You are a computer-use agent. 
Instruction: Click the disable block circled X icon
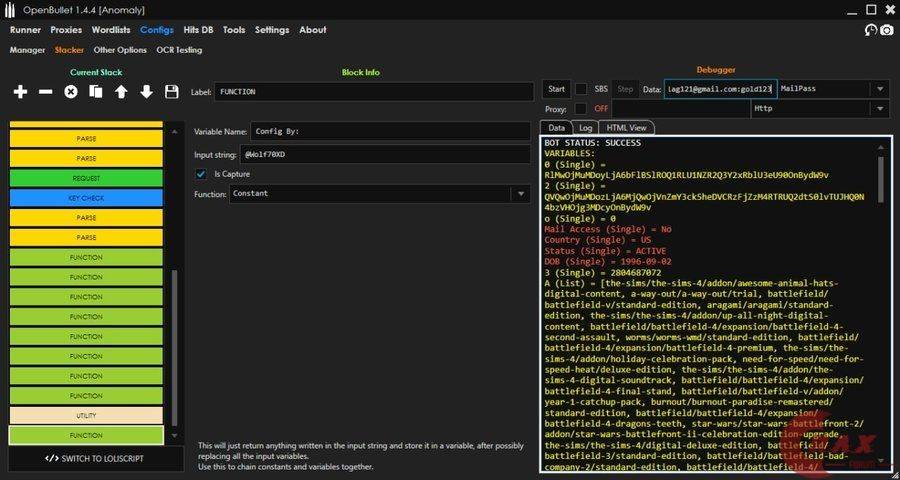[x=71, y=92]
